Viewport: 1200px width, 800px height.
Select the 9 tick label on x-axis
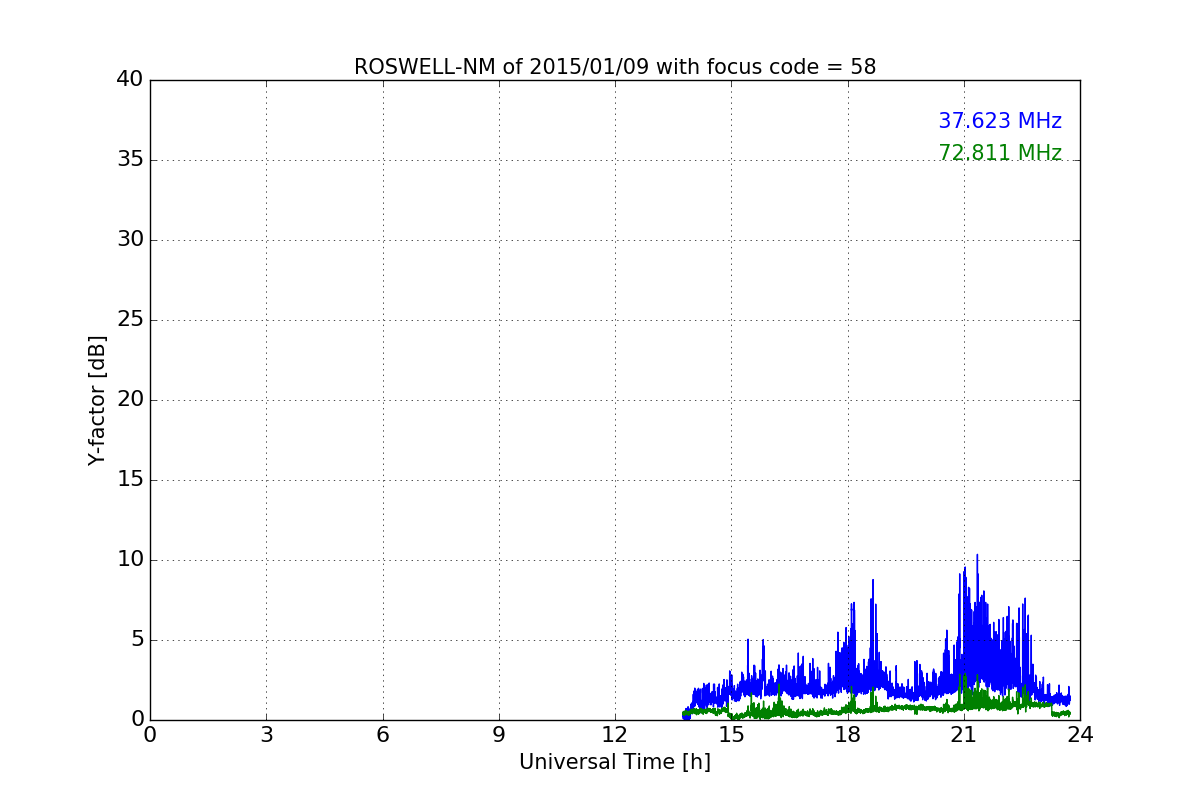click(x=499, y=735)
